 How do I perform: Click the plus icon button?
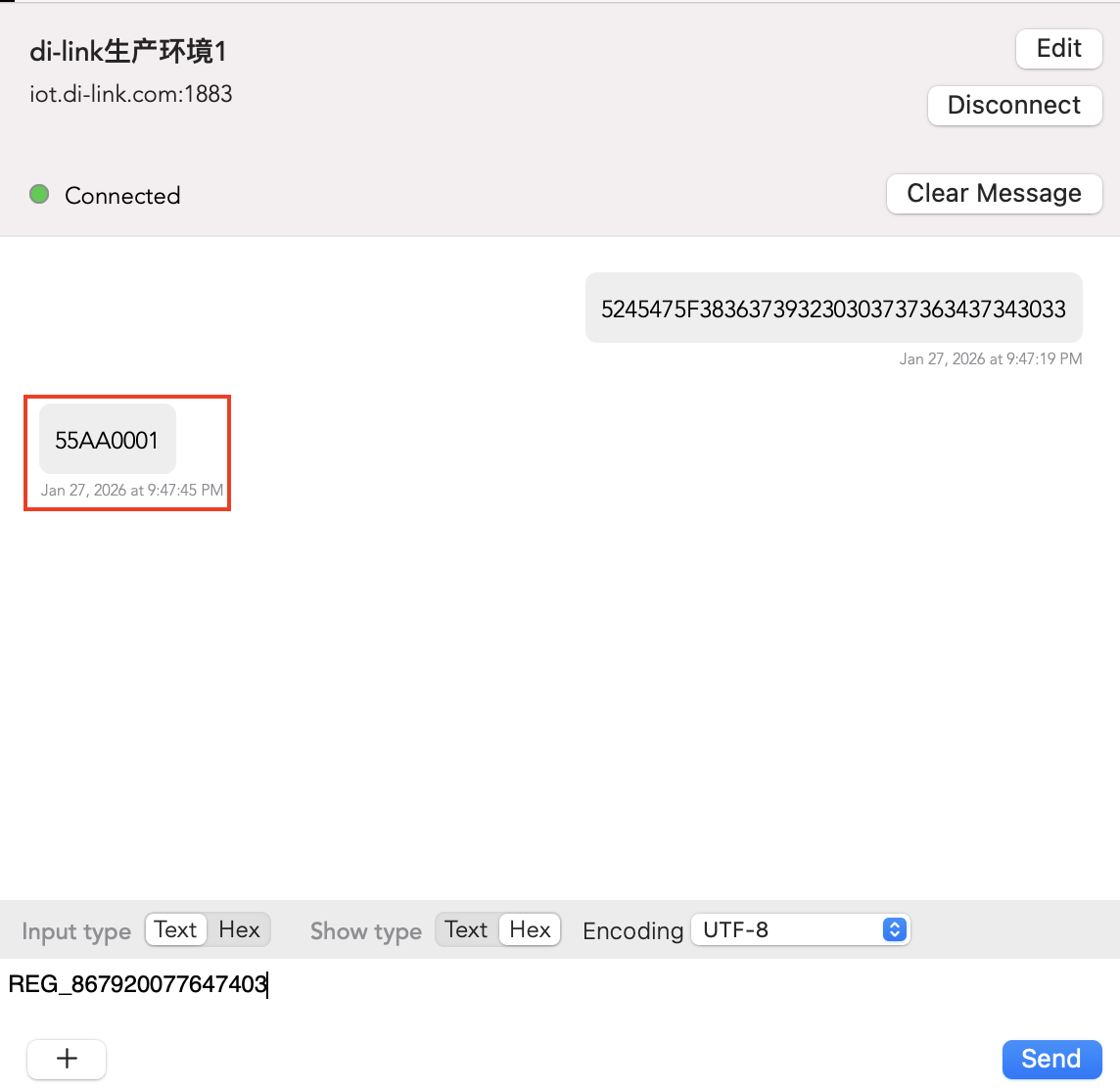67,1059
